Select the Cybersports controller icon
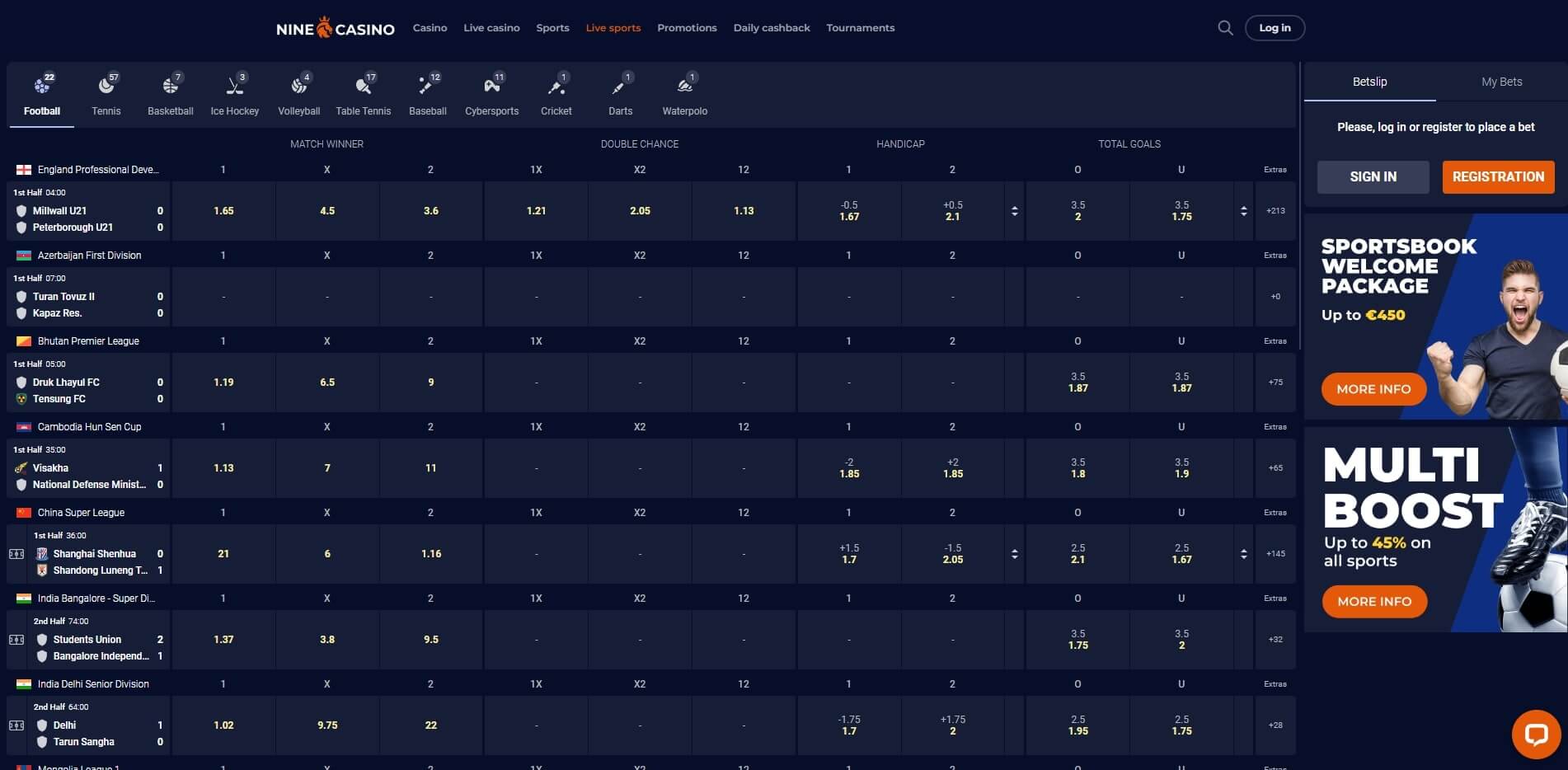1568x770 pixels. (491, 86)
